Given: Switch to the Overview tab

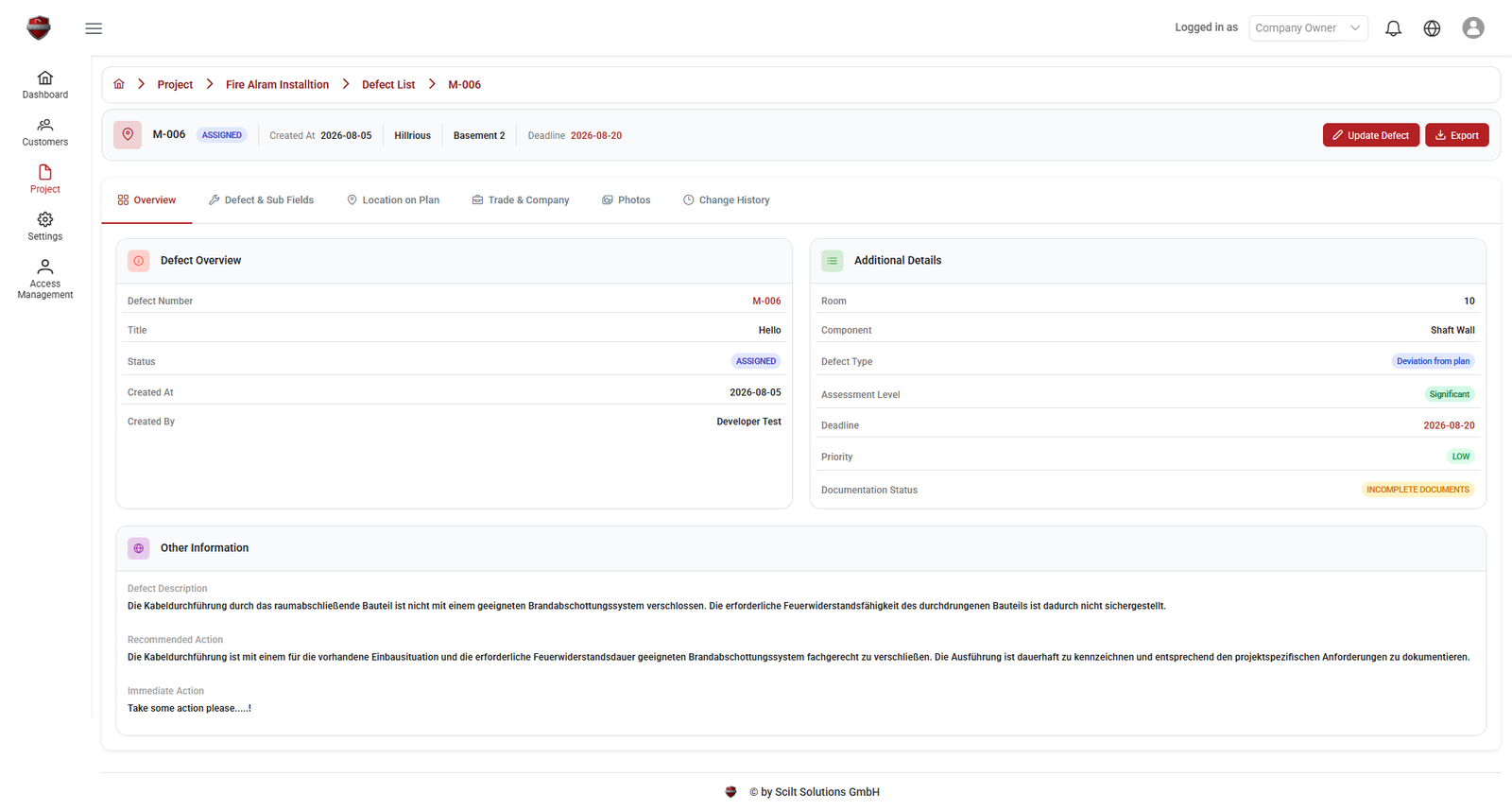Looking at the screenshot, I should 146,200.
